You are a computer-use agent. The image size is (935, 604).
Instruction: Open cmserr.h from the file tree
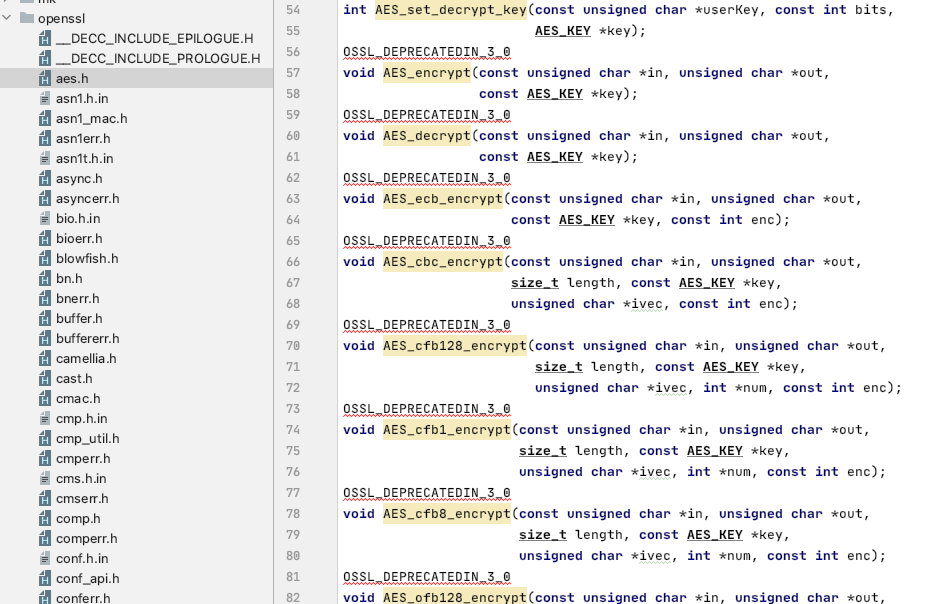(82, 498)
